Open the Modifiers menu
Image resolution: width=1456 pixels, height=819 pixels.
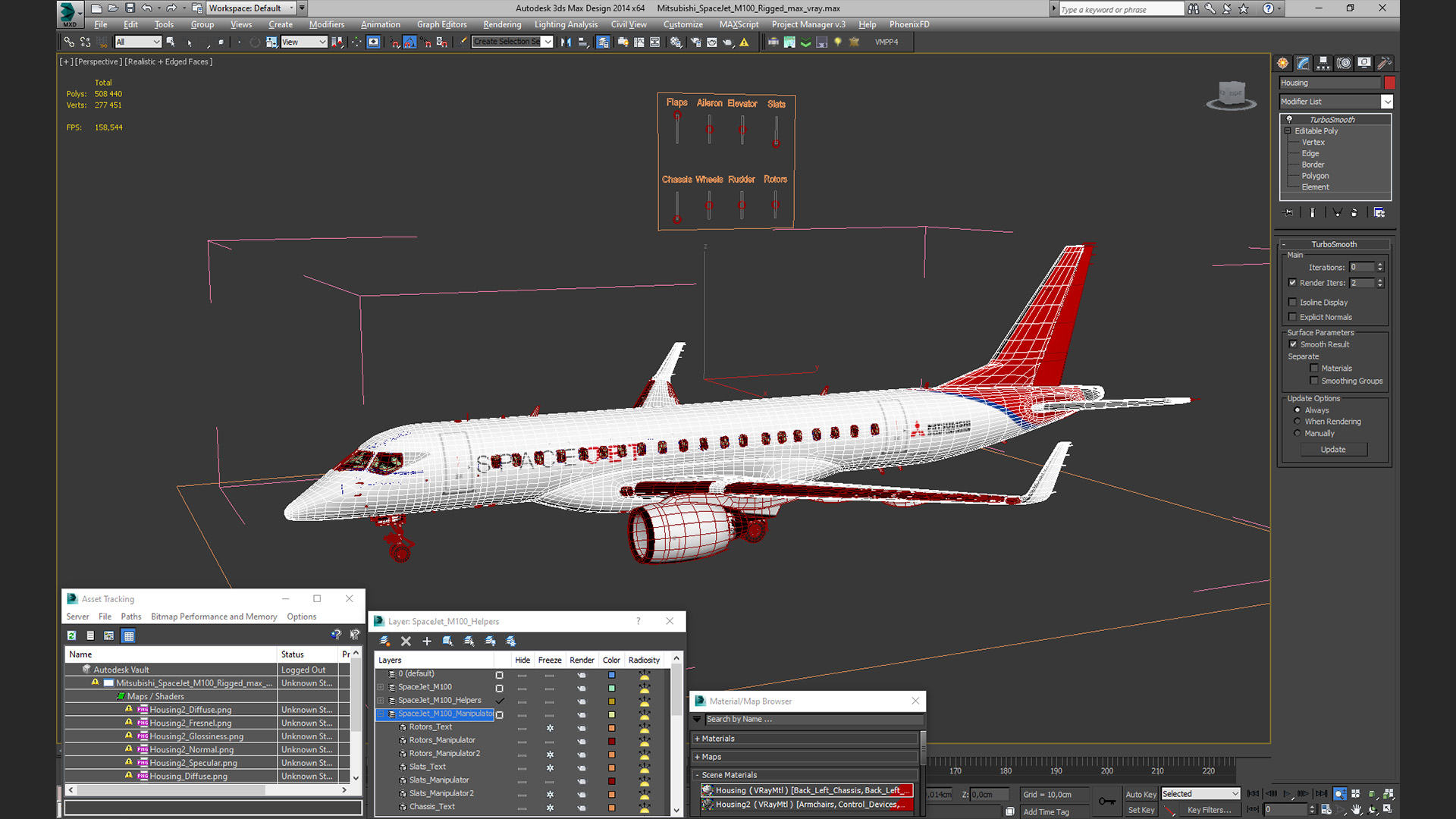(x=327, y=24)
